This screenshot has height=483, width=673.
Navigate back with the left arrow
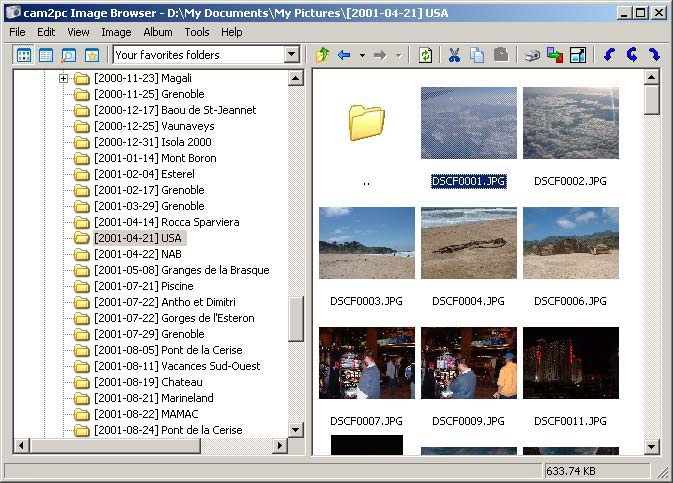coord(344,55)
